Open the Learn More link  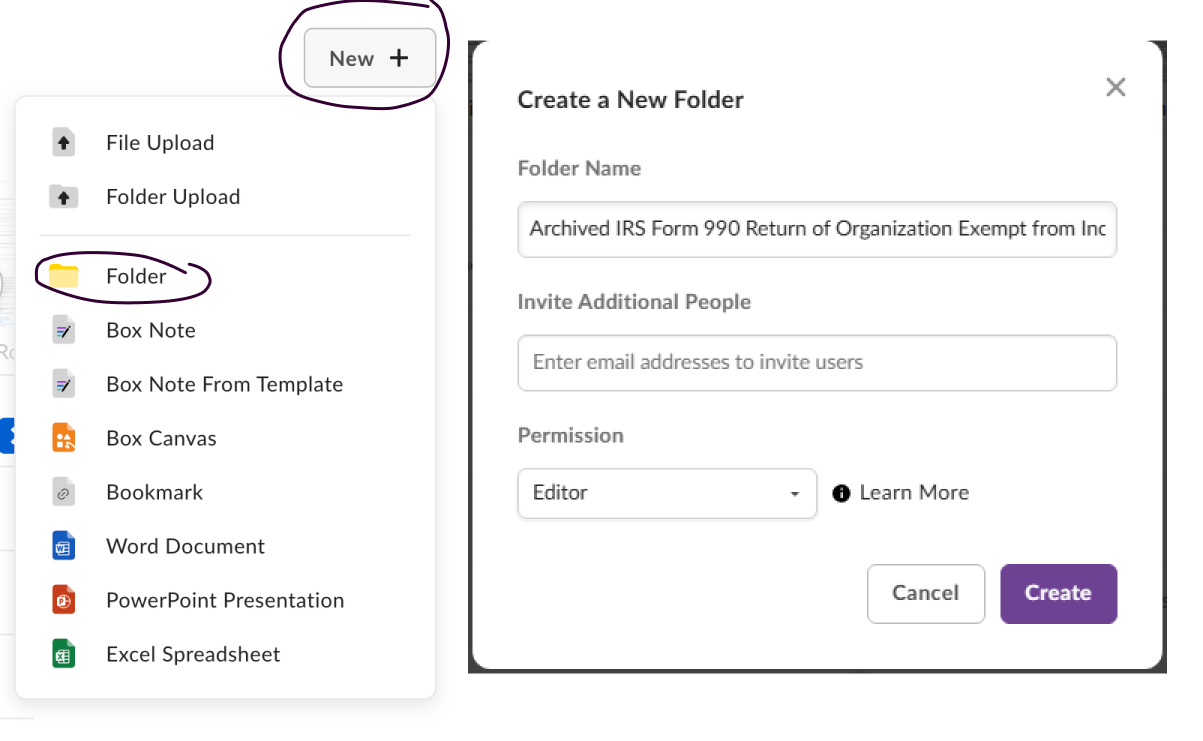pyautogui.click(x=914, y=493)
